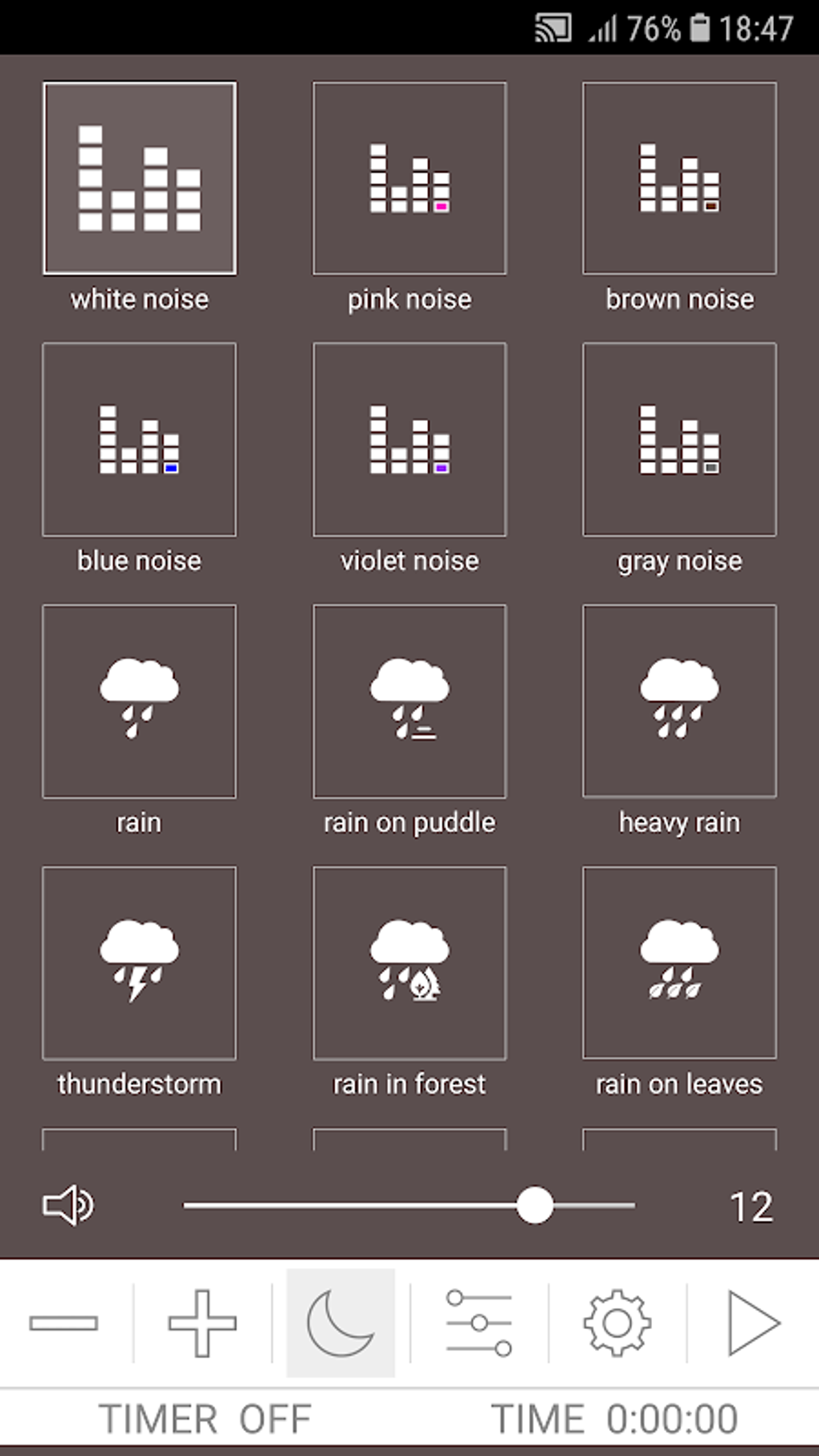Select the blue noise sound
819x1456 pixels.
click(139, 439)
